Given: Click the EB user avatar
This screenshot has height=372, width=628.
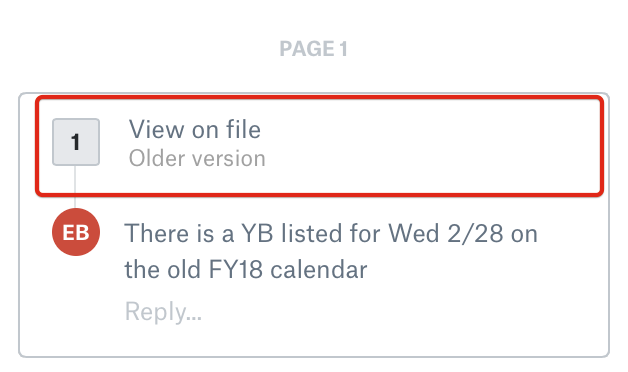Looking at the screenshot, I should (x=76, y=232).
